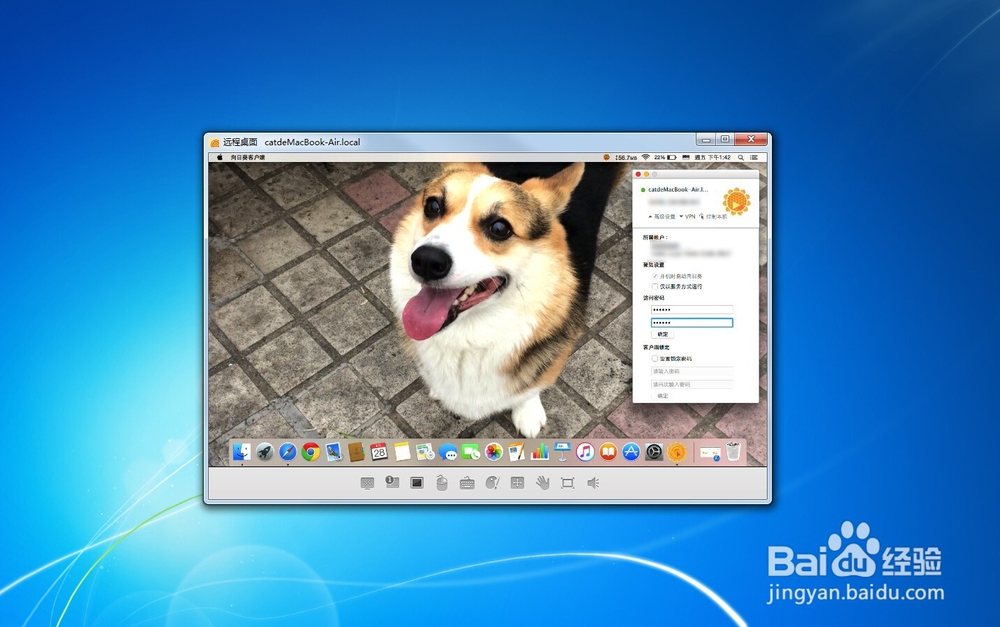Image resolution: width=1000 pixels, height=627 pixels.
Task: Enable 仅以服务方式运行 checkbox
Action: click(x=655, y=286)
